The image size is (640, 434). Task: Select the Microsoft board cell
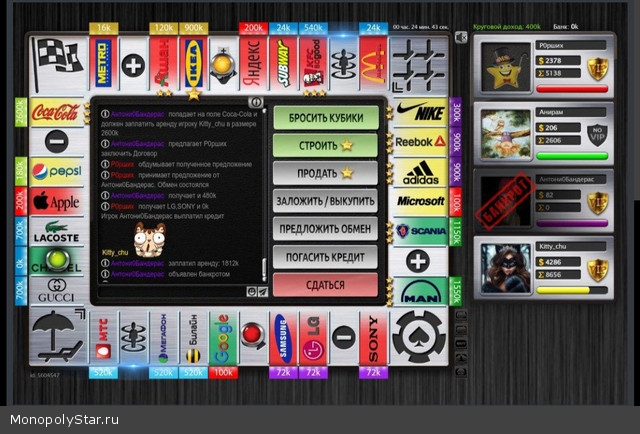pyautogui.click(x=420, y=201)
